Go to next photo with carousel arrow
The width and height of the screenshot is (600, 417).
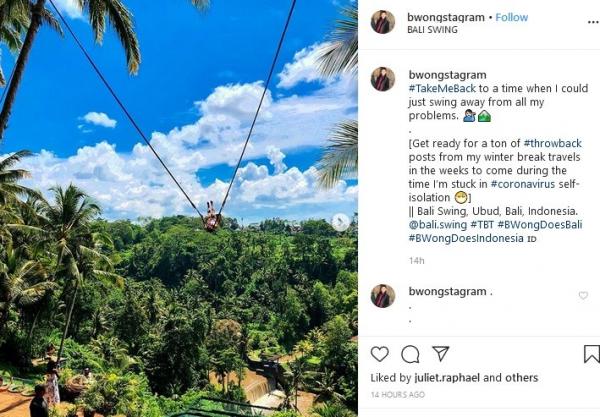[x=341, y=222]
